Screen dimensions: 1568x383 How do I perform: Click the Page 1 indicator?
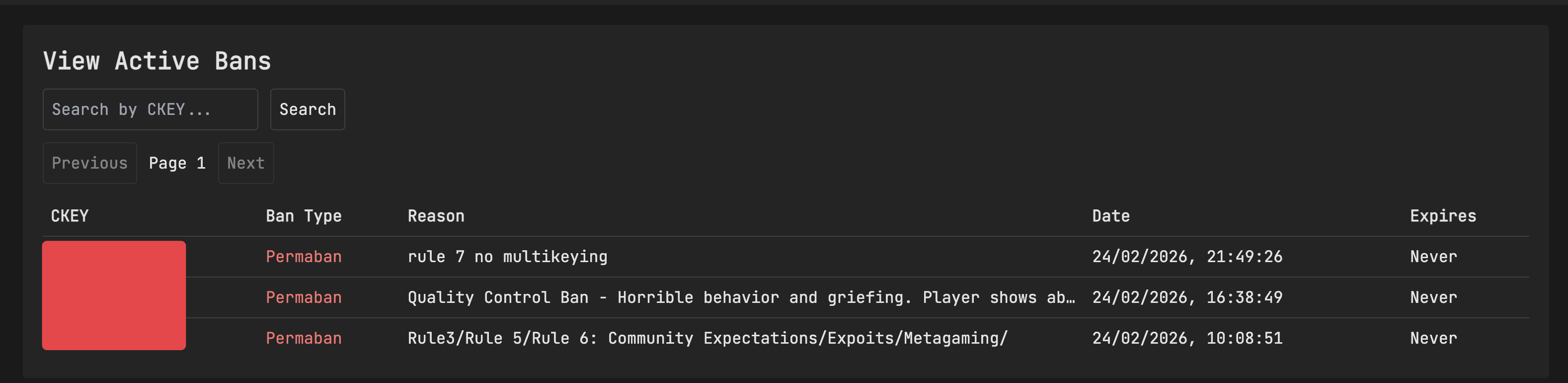[x=177, y=164]
